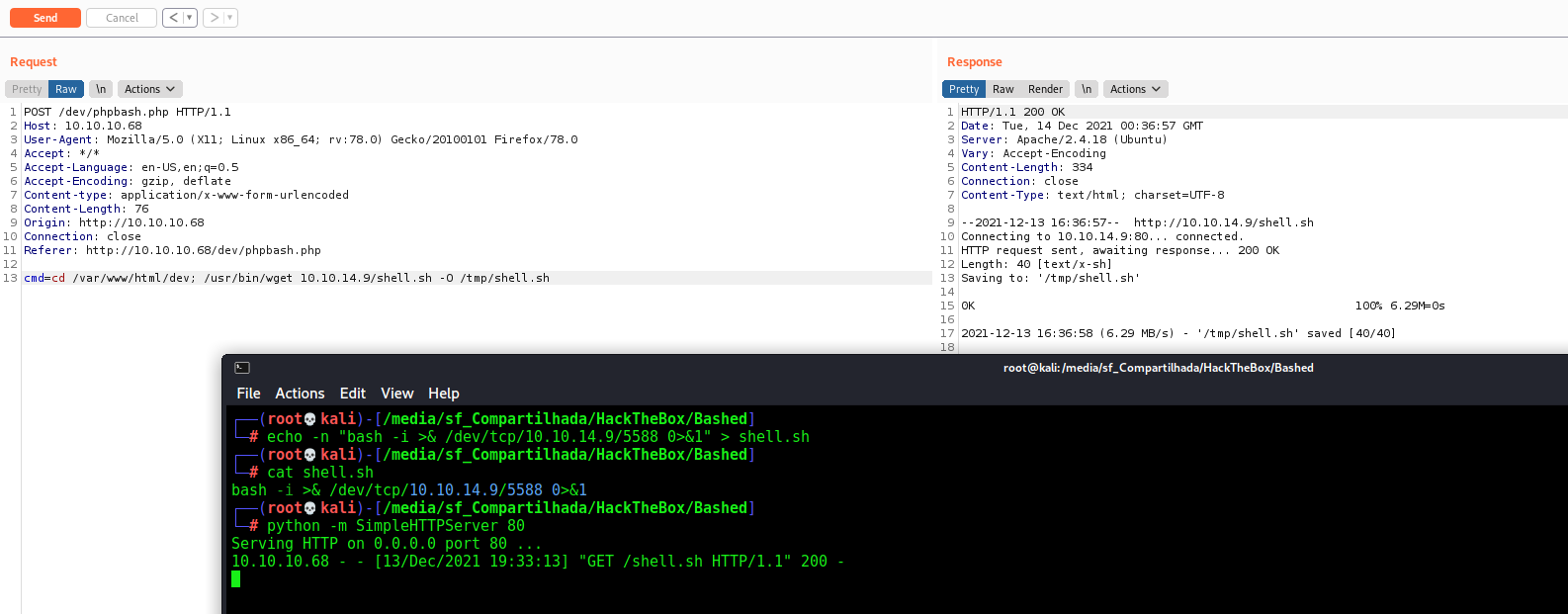Click the Host: 10.10.10.68 header line

click(x=83, y=126)
